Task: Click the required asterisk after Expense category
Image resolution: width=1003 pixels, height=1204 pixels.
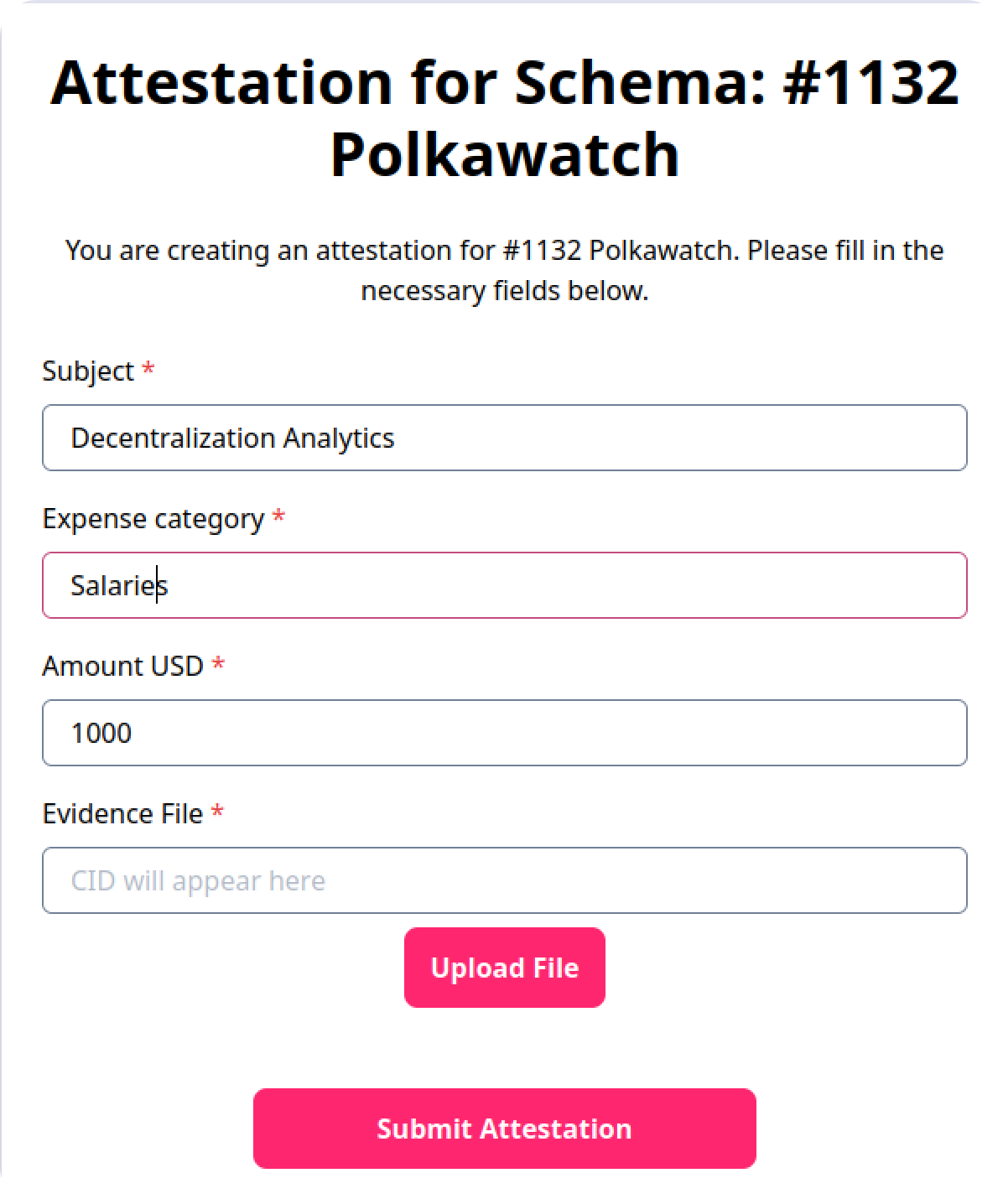Action: [x=278, y=517]
